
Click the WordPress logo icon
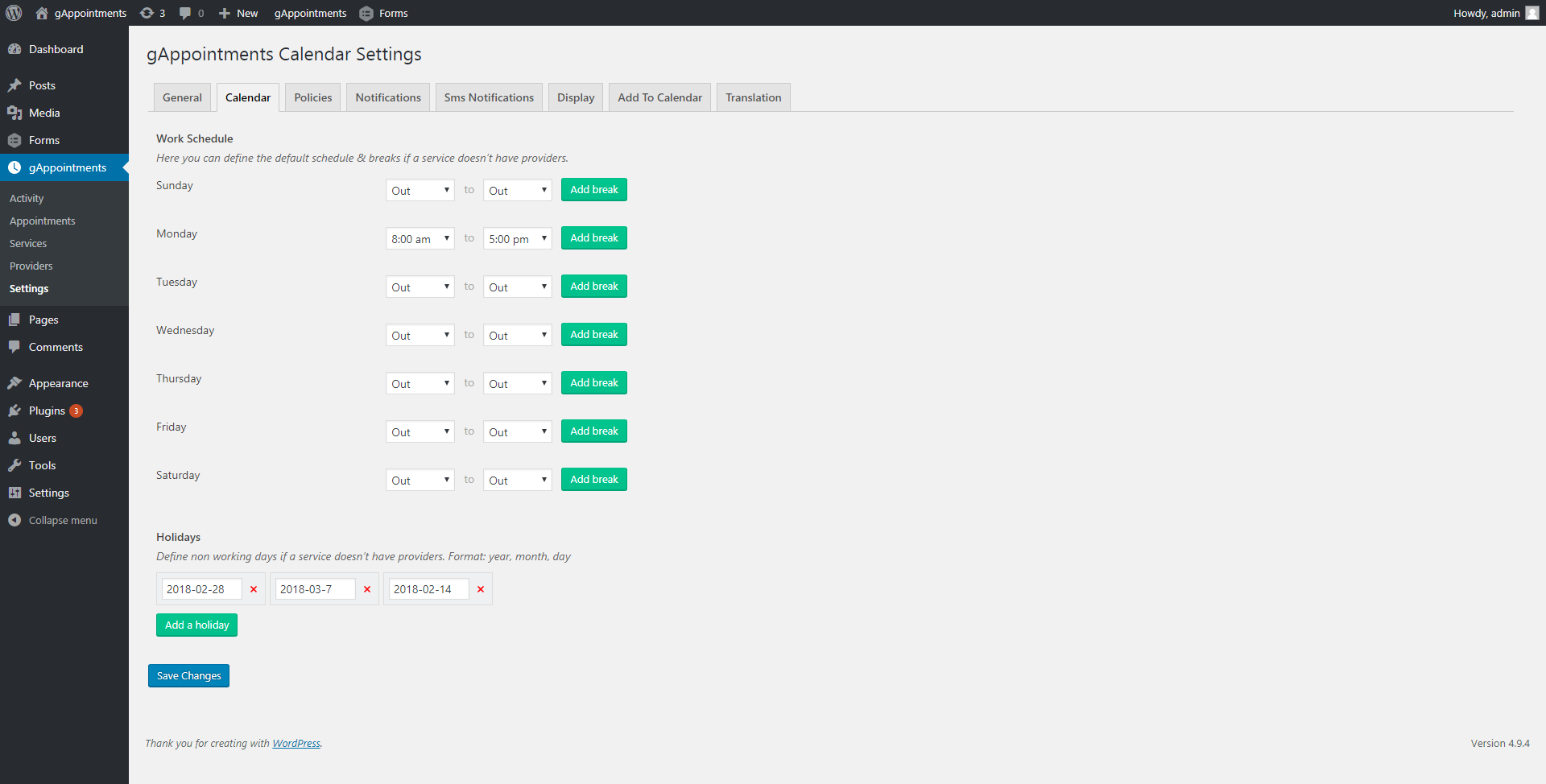click(x=14, y=13)
